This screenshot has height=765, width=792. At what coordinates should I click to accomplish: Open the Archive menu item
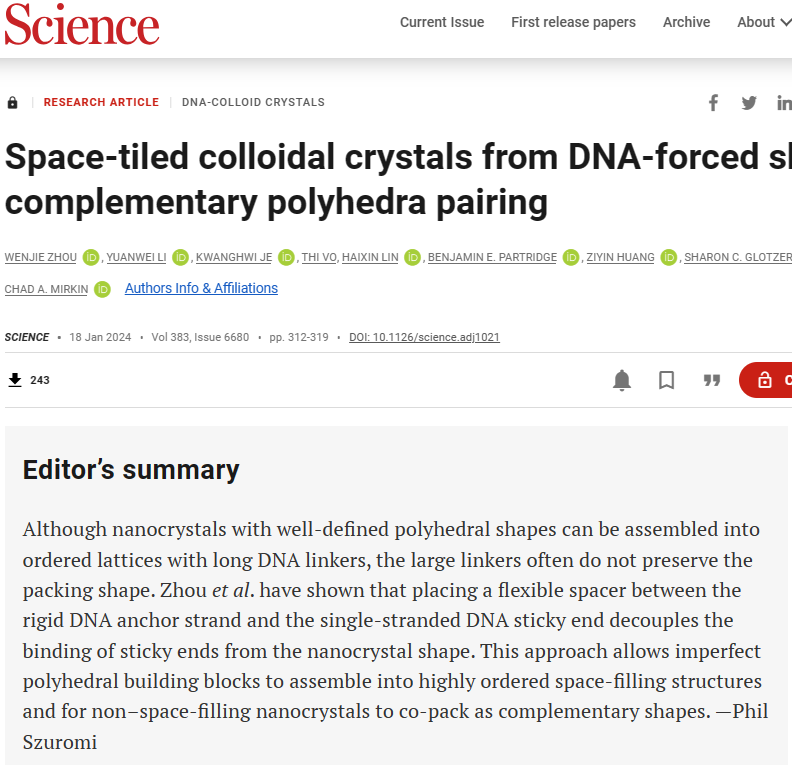point(686,22)
